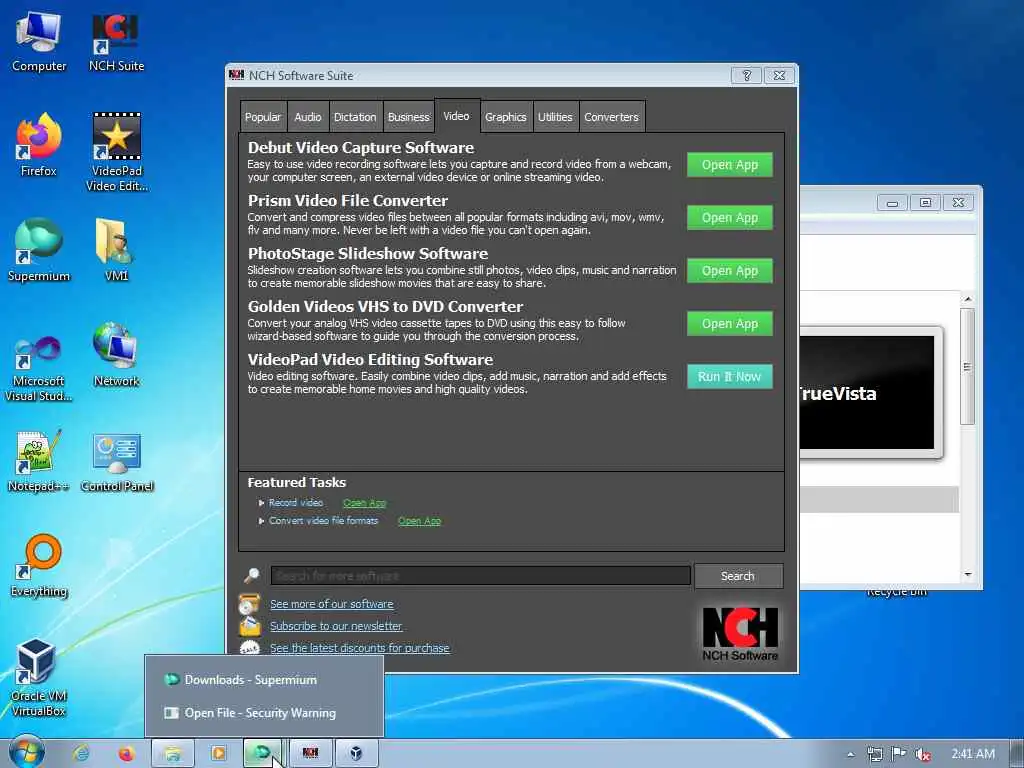This screenshot has width=1024, height=768.
Task: Select the Video tab
Action: click(456, 116)
